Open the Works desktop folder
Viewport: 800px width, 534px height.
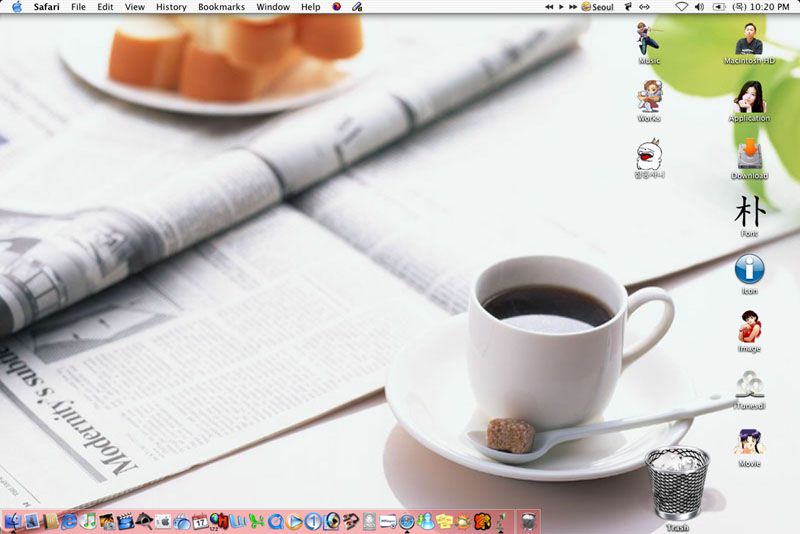pos(649,97)
